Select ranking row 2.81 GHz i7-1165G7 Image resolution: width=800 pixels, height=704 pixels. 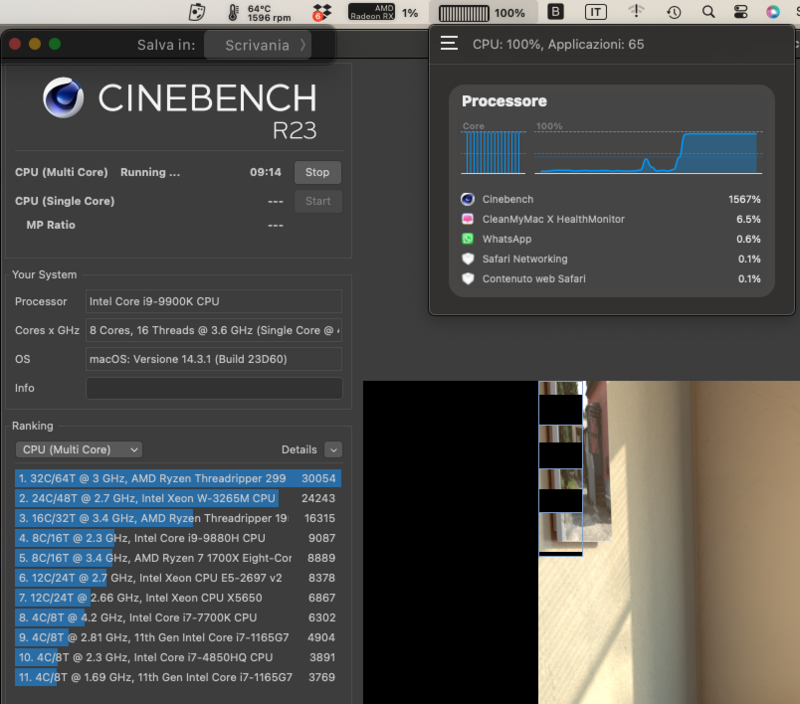tap(178, 637)
